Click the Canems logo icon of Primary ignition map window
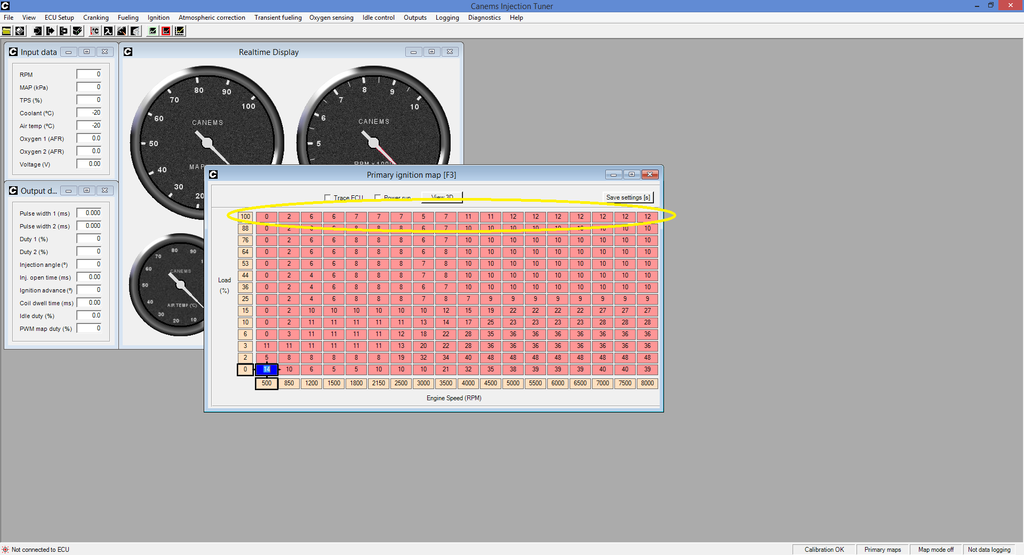 click(213, 174)
